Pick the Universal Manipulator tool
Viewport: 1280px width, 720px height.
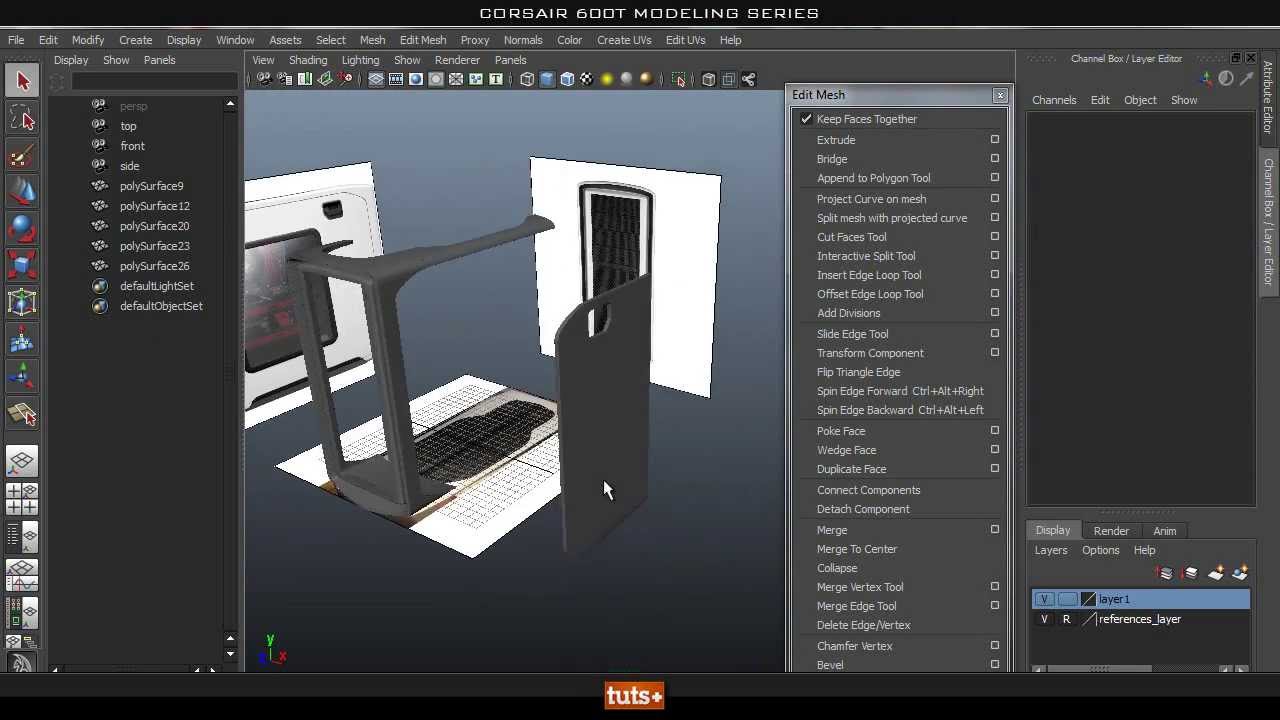[22, 301]
